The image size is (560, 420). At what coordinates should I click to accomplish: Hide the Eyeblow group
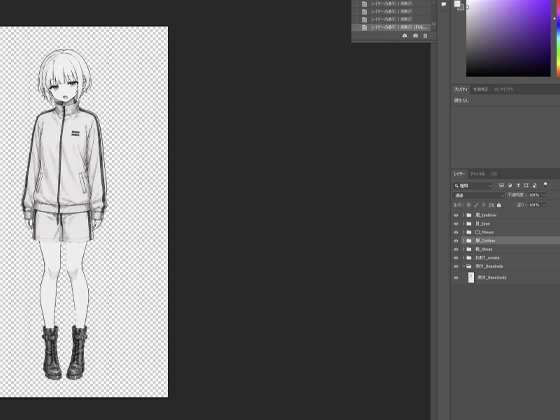456,215
